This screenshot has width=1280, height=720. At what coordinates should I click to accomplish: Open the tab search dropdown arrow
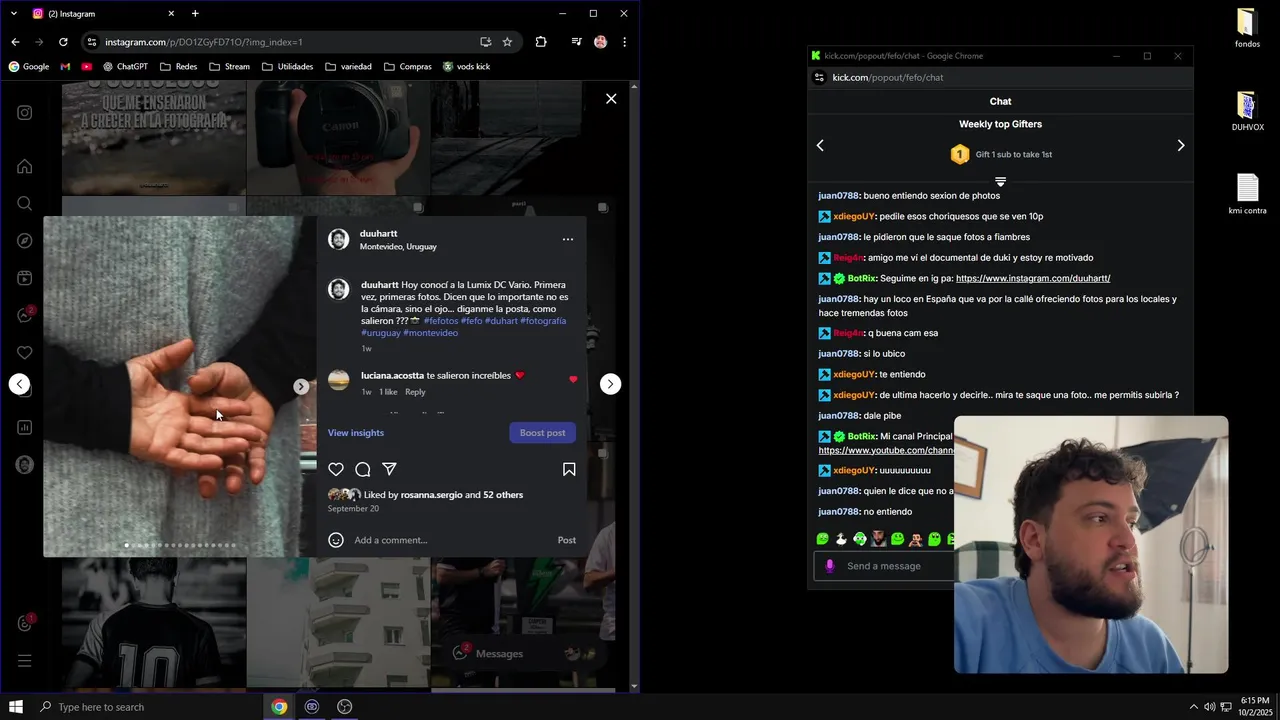click(13, 14)
